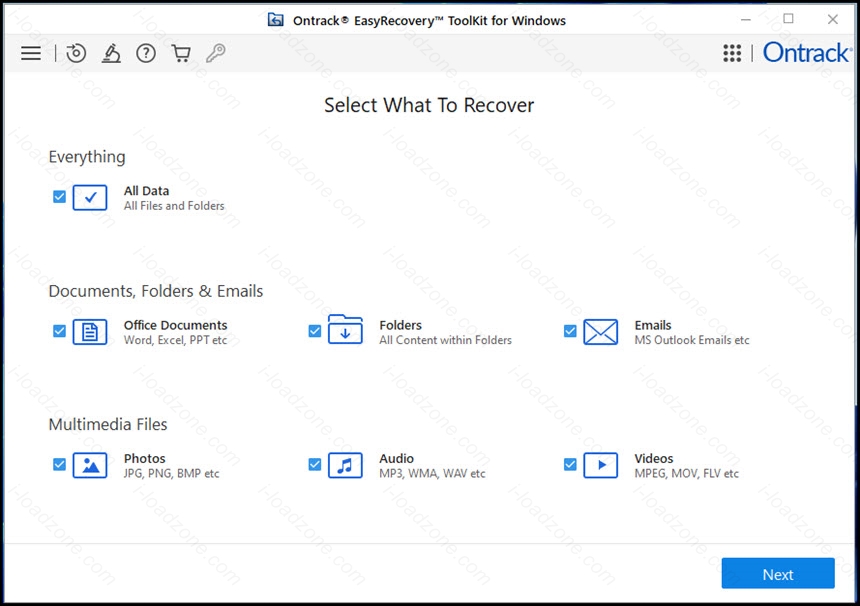Image resolution: width=860 pixels, height=606 pixels.
Task: Click the Folders download folder icon
Action: point(345,330)
